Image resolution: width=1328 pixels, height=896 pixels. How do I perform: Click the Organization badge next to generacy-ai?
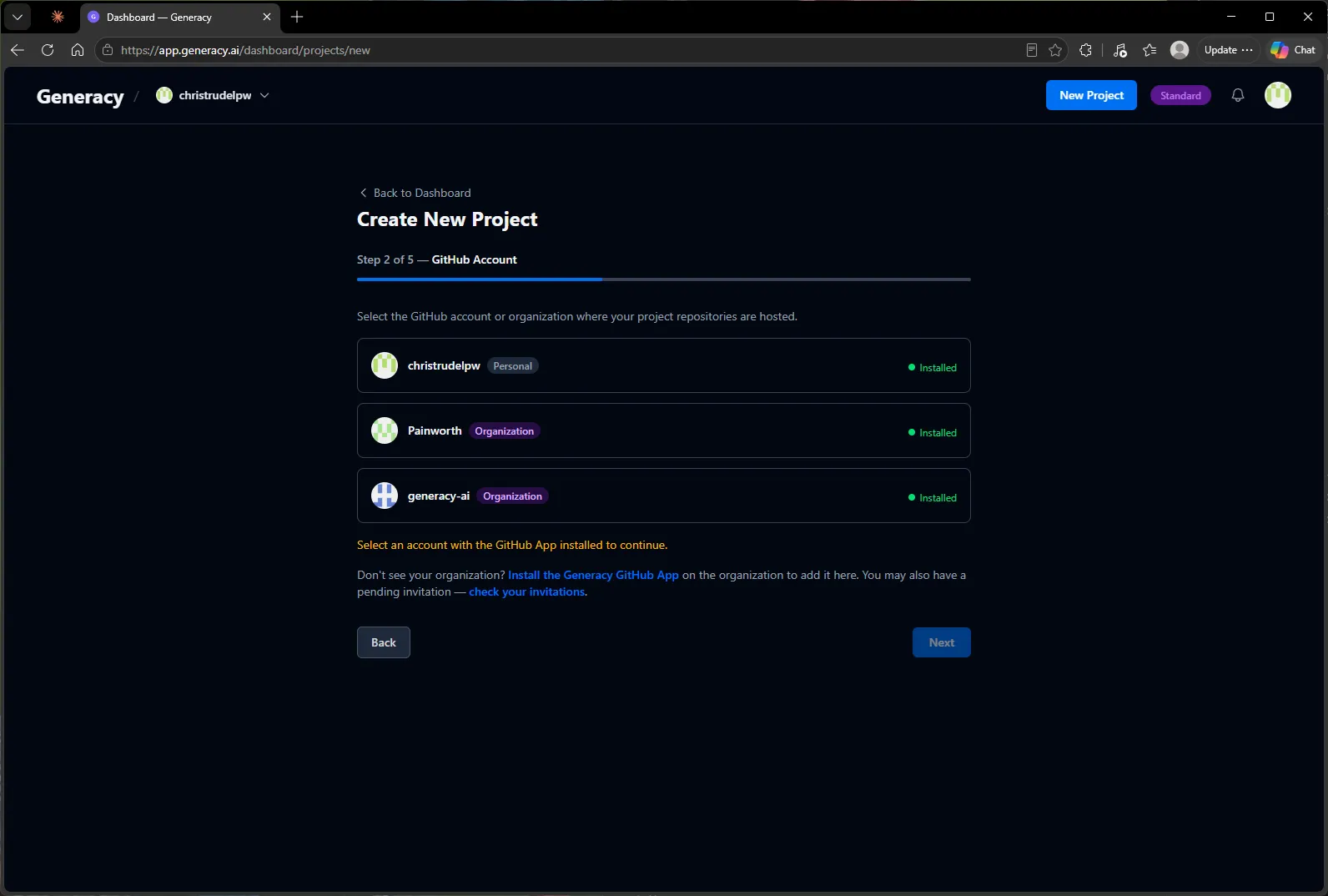(x=512, y=496)
